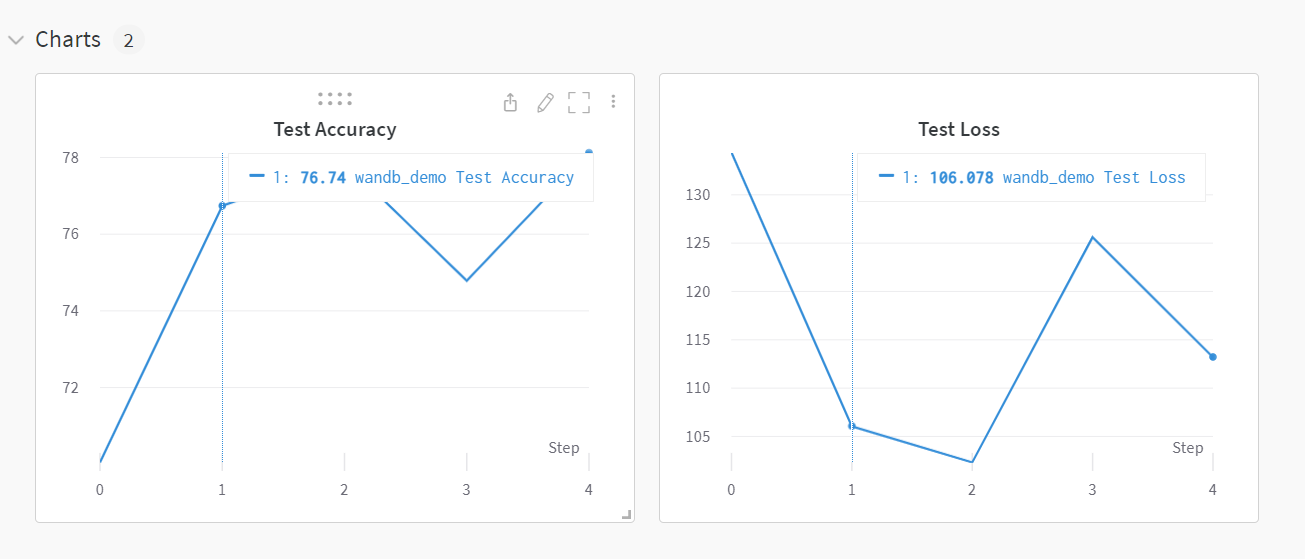The height and width of the screenshot is (559, 1305).
Task: Click the step 1 data point on Test Loss
Action: (x=852, y=426)
